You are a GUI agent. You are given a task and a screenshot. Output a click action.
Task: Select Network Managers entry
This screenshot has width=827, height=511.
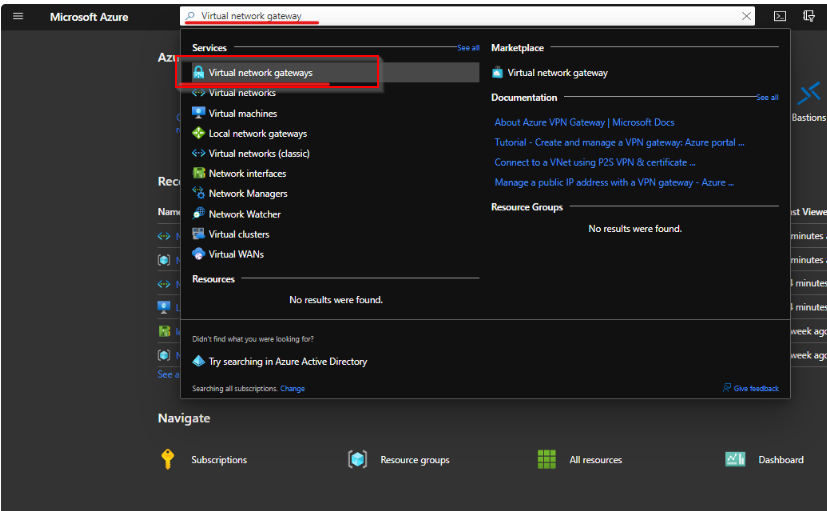click(248, 194)
